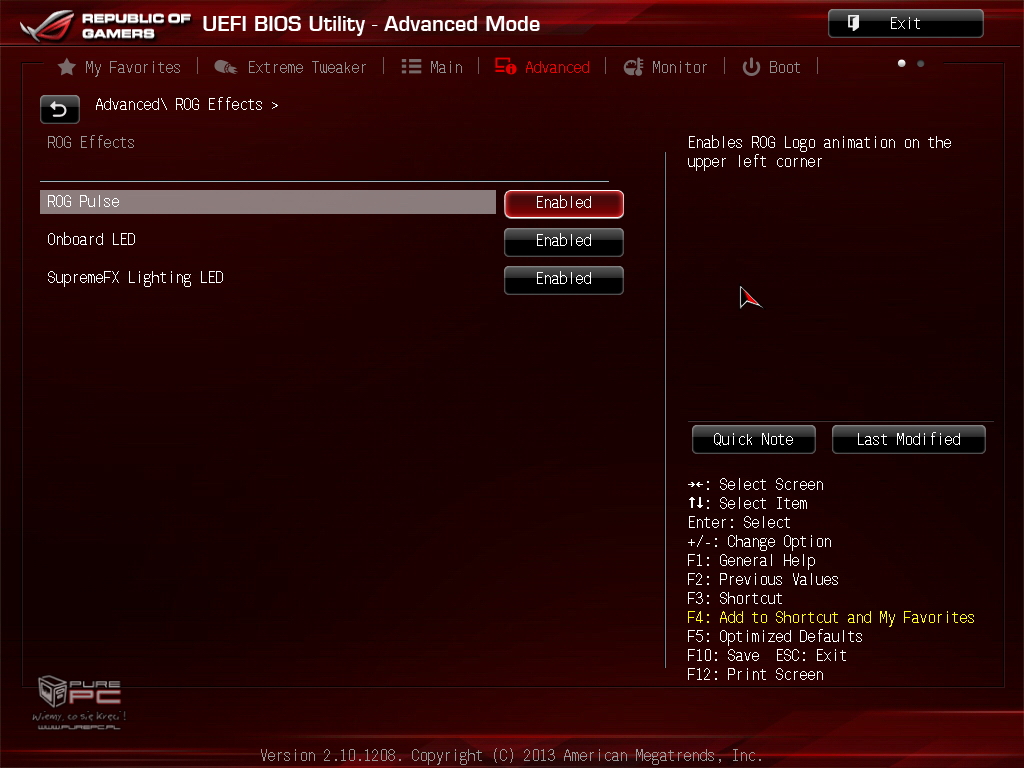Switch to the Boot tab

(x=771, y=67)
